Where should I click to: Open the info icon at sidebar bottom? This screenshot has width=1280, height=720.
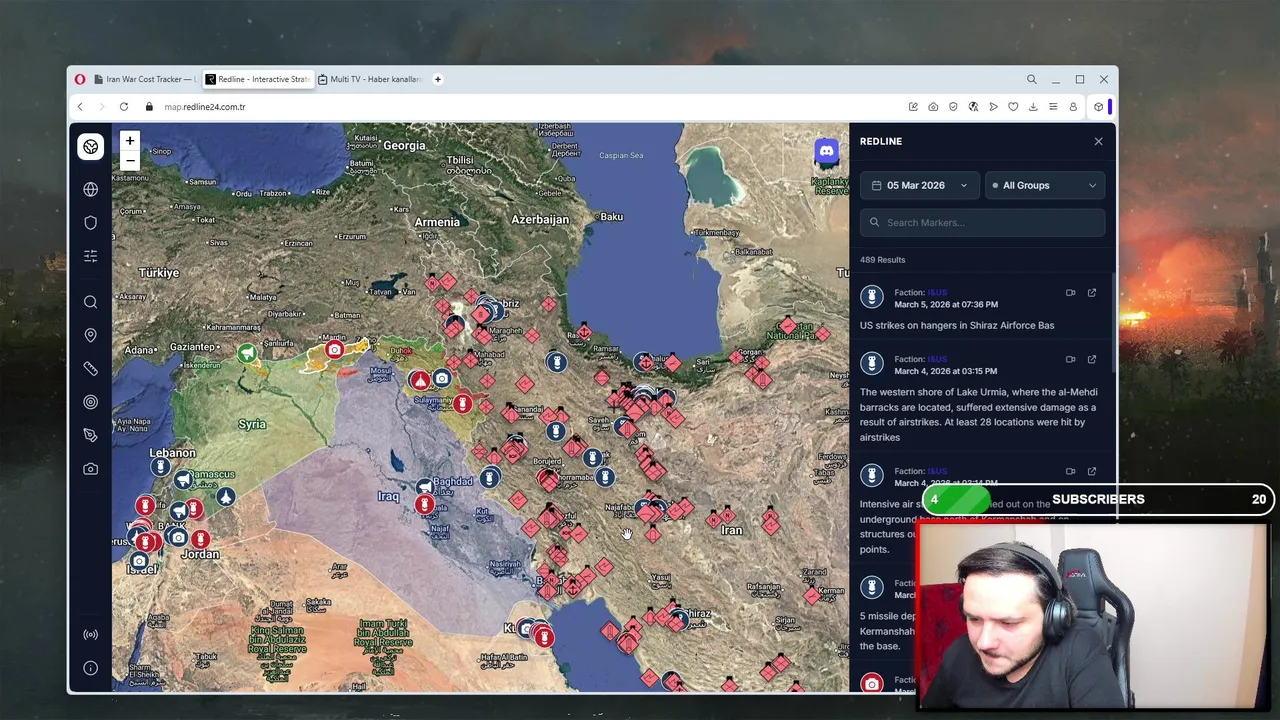[90, 668]
